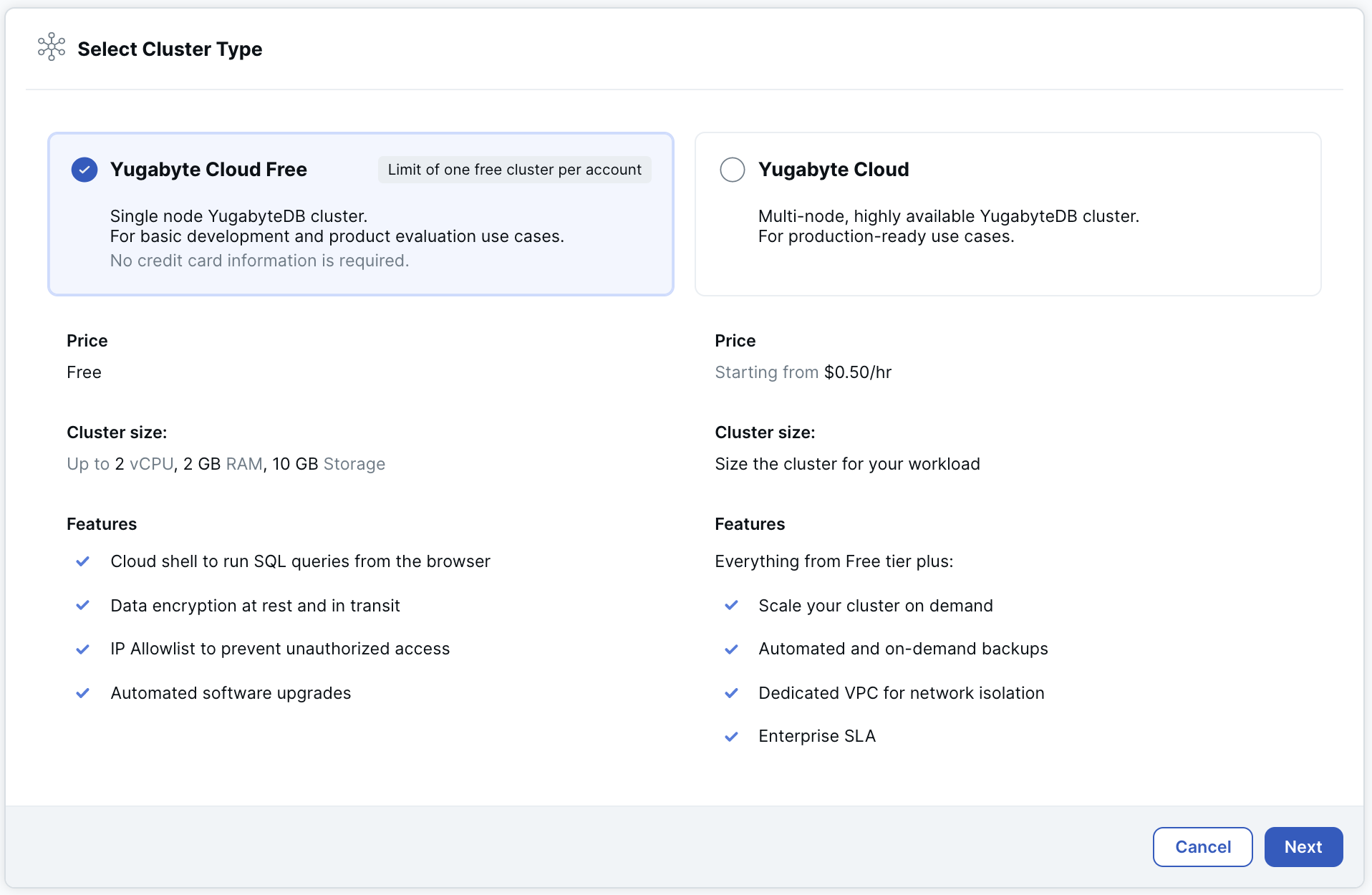The width and height of the screenshot is (1372, 895).
Task: Click 'Automated software upgrades' text
Action: [x=231, y=693]
